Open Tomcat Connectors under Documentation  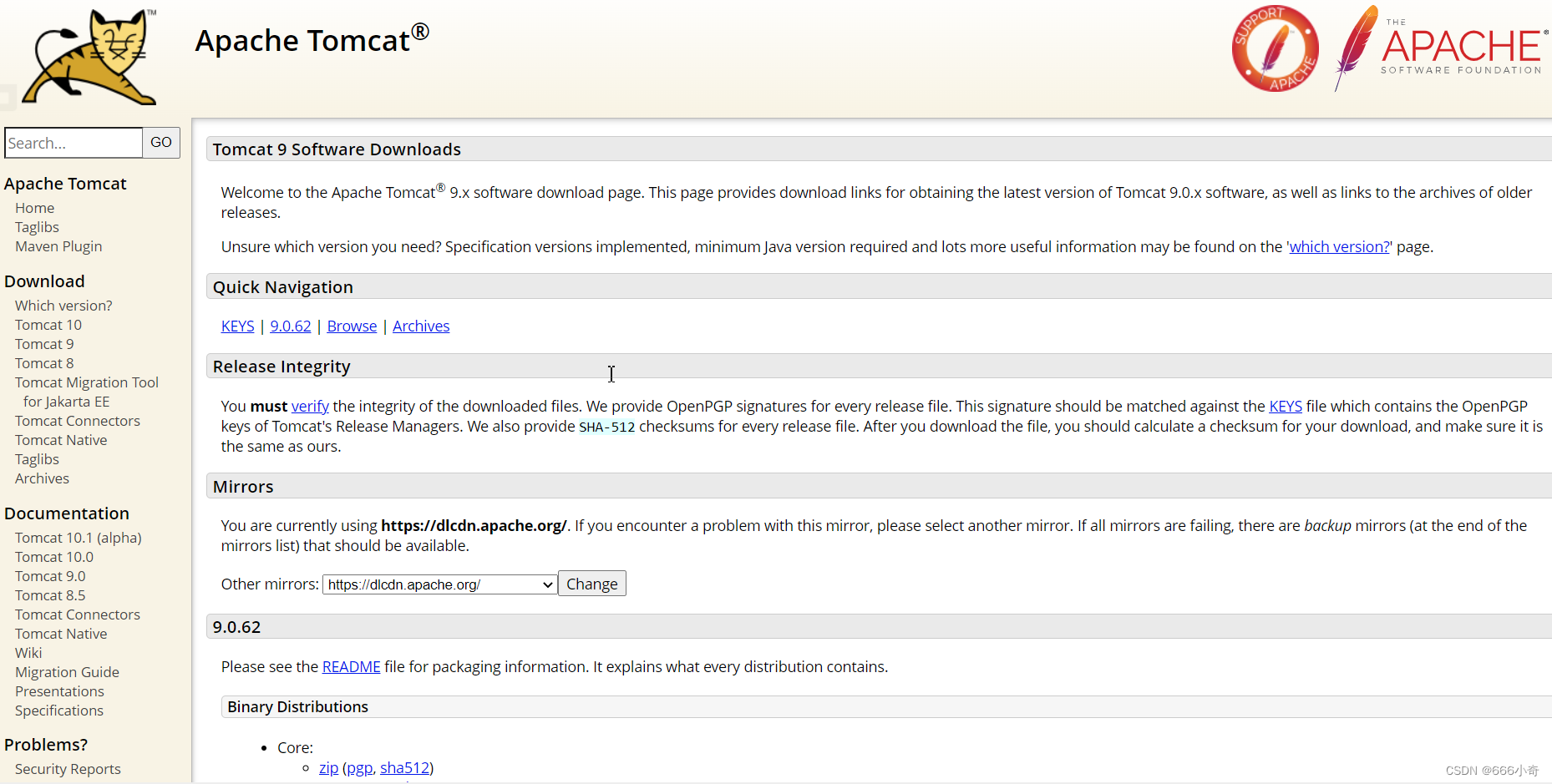tap(78, 615)
